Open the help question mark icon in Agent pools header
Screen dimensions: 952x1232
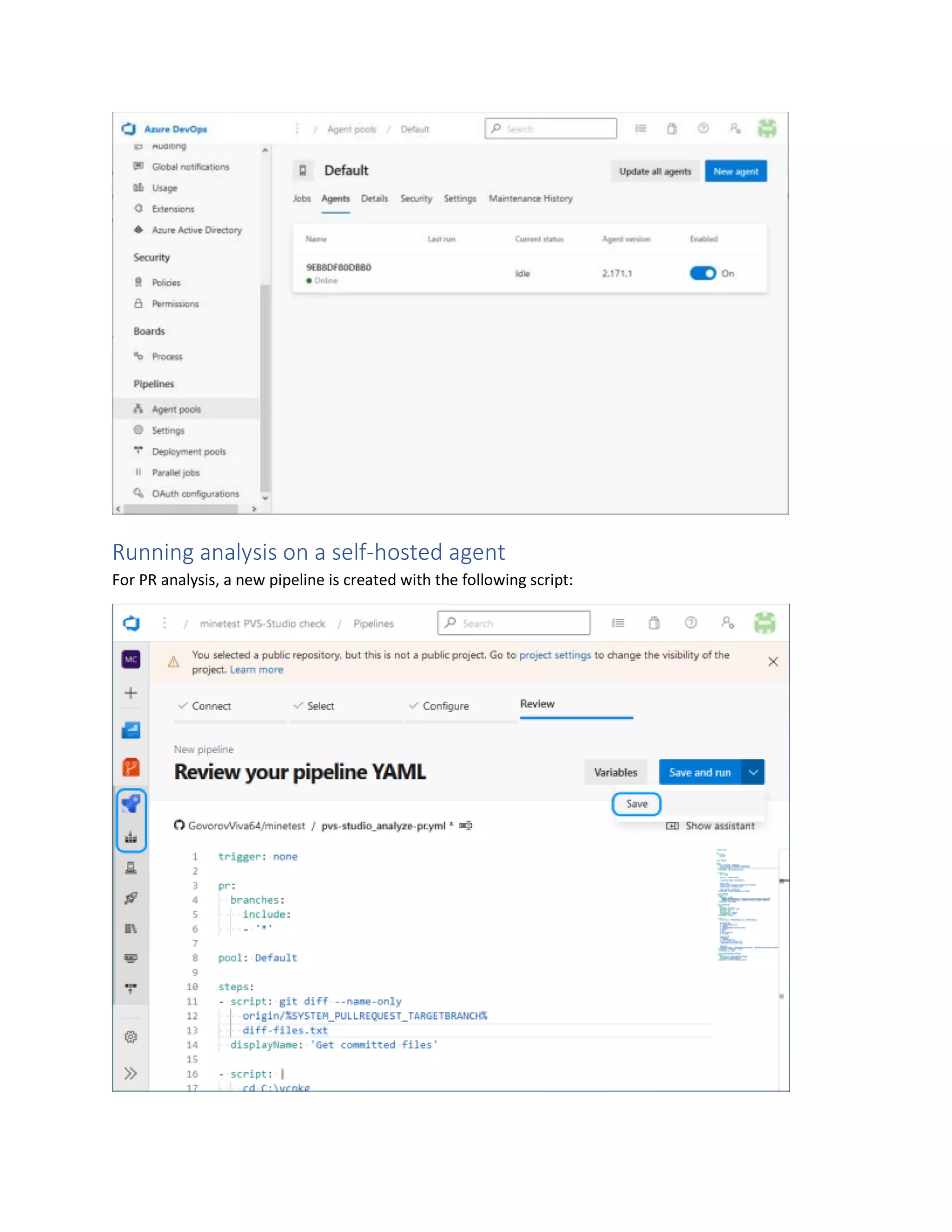(703, 129)
